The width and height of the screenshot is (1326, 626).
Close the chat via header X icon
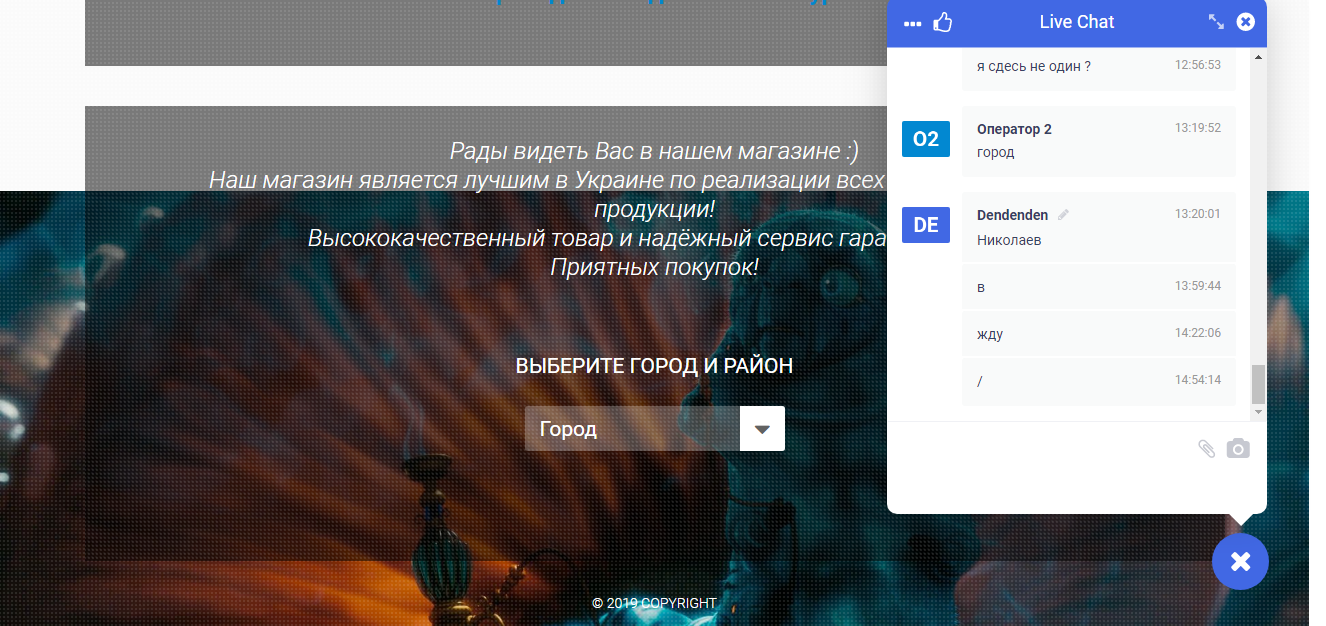tap(1245, 21)
